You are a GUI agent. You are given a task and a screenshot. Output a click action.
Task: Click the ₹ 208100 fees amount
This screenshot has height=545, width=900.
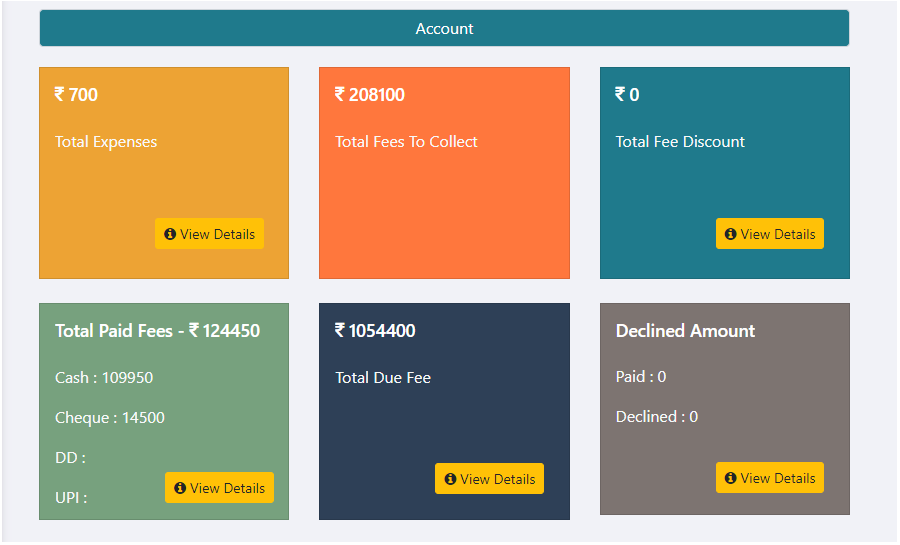tap(370, 95)
